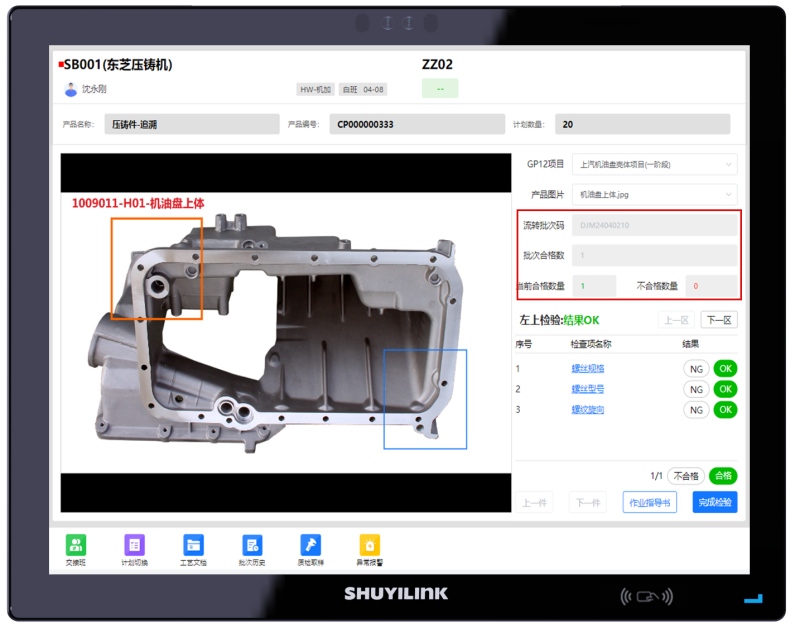Open the 批次历史 batch history icon
800x633 pixels.
(x=252, y=545)
